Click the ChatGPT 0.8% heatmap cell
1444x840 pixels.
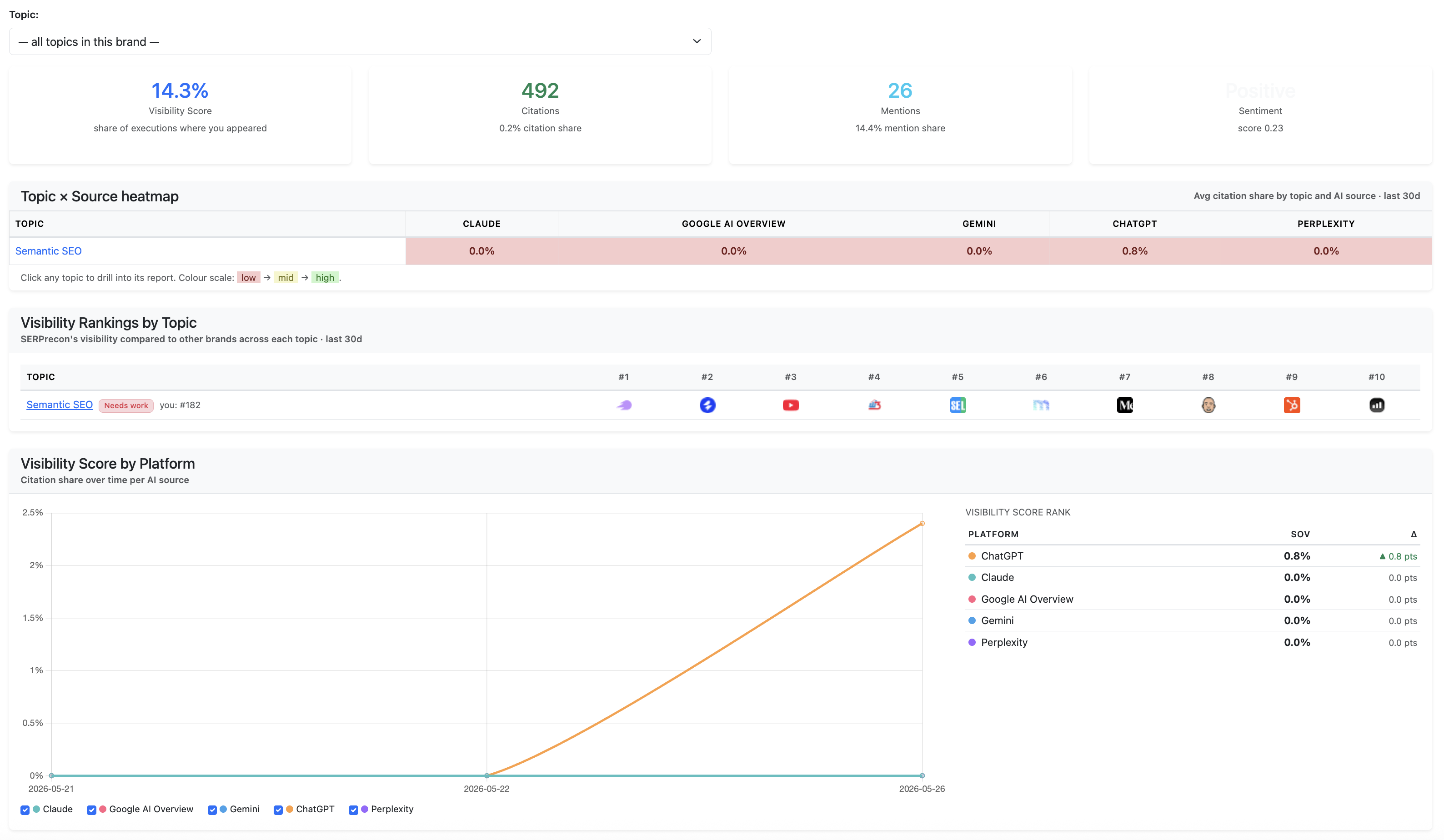pos(1134,251)
